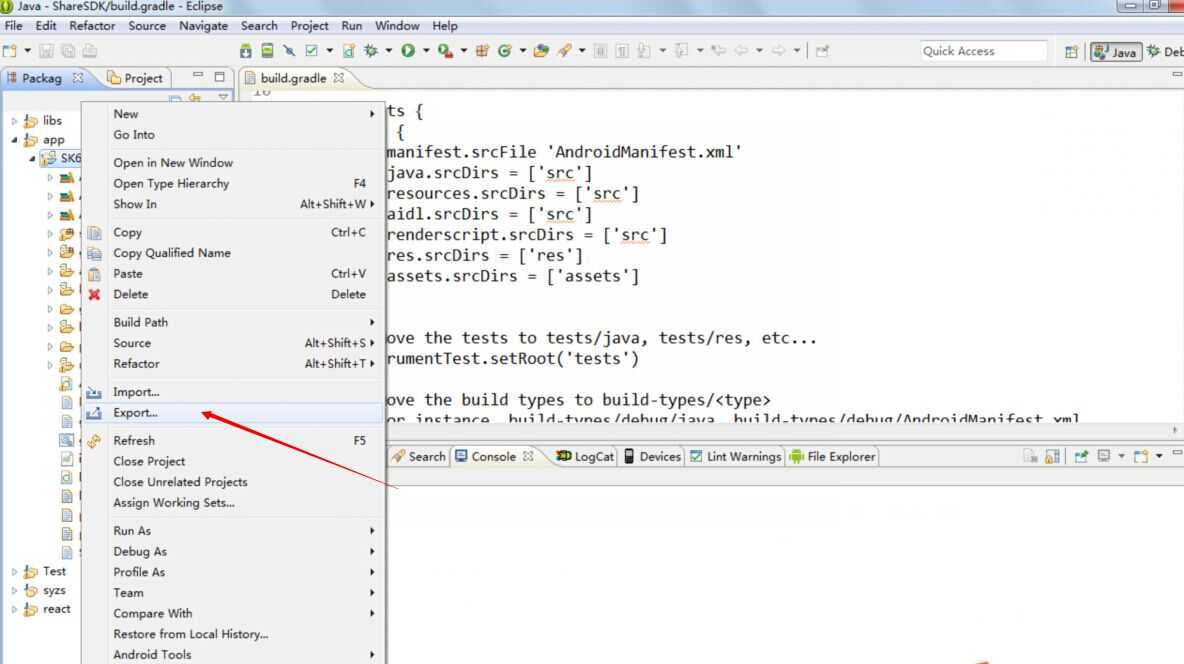Screen dimensions: 1184x664
Task: Click the Open Console icon
Action: [x=1141, y=456]
